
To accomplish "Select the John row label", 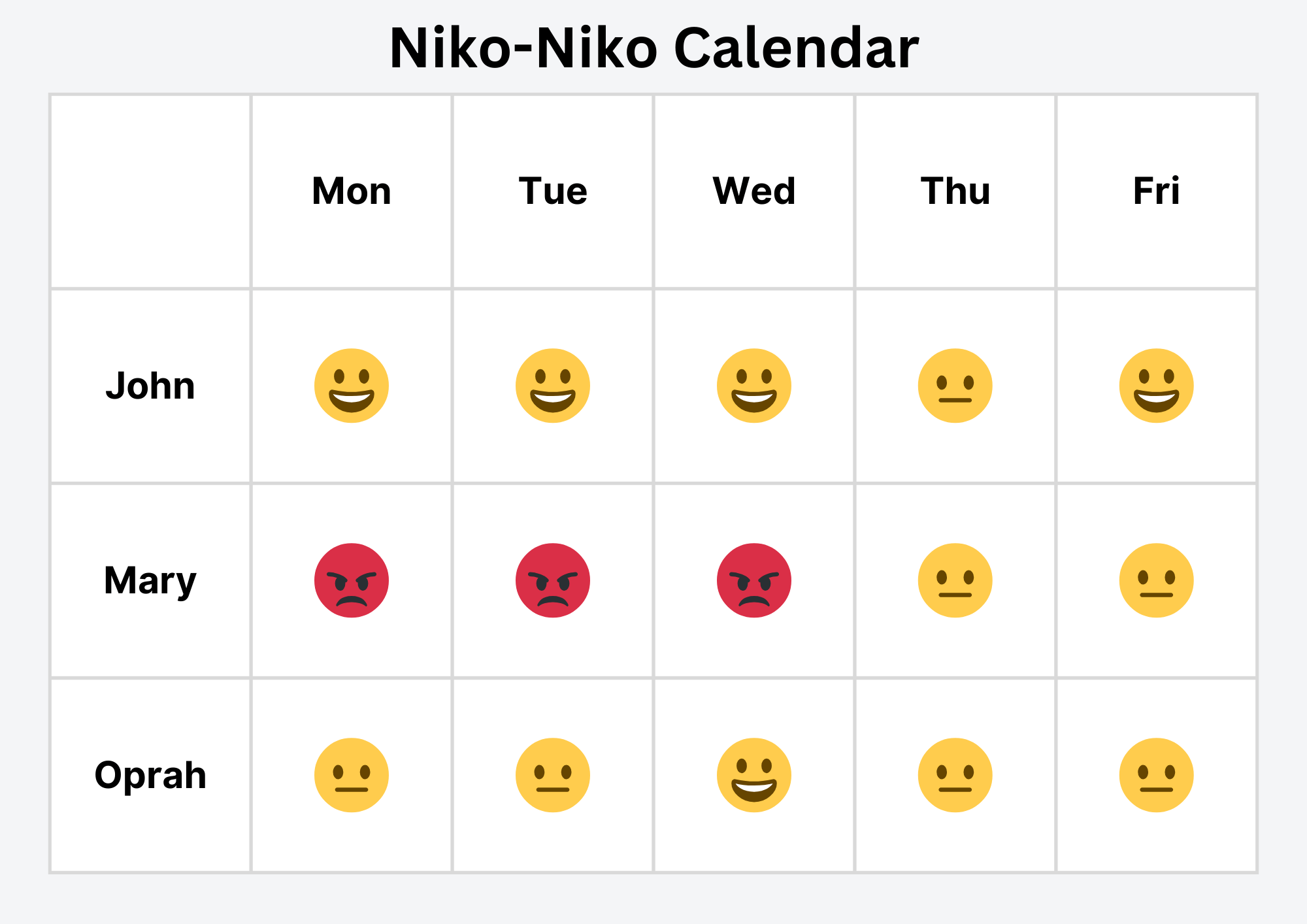I will click(x=150, y=386).
